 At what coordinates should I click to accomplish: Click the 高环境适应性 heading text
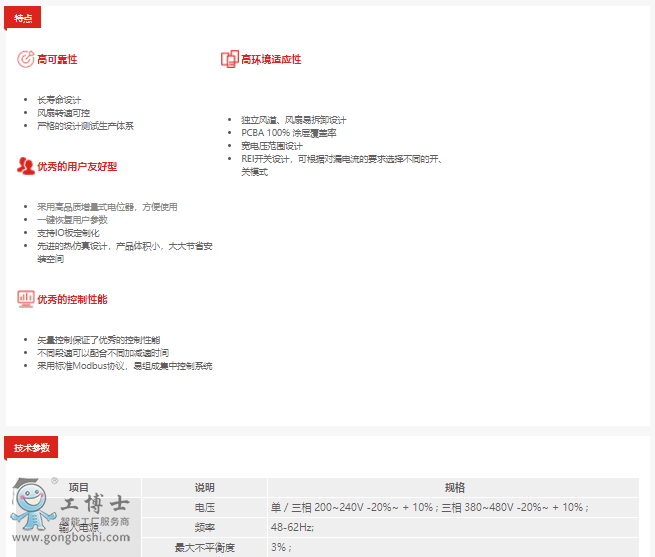(271, 60)
